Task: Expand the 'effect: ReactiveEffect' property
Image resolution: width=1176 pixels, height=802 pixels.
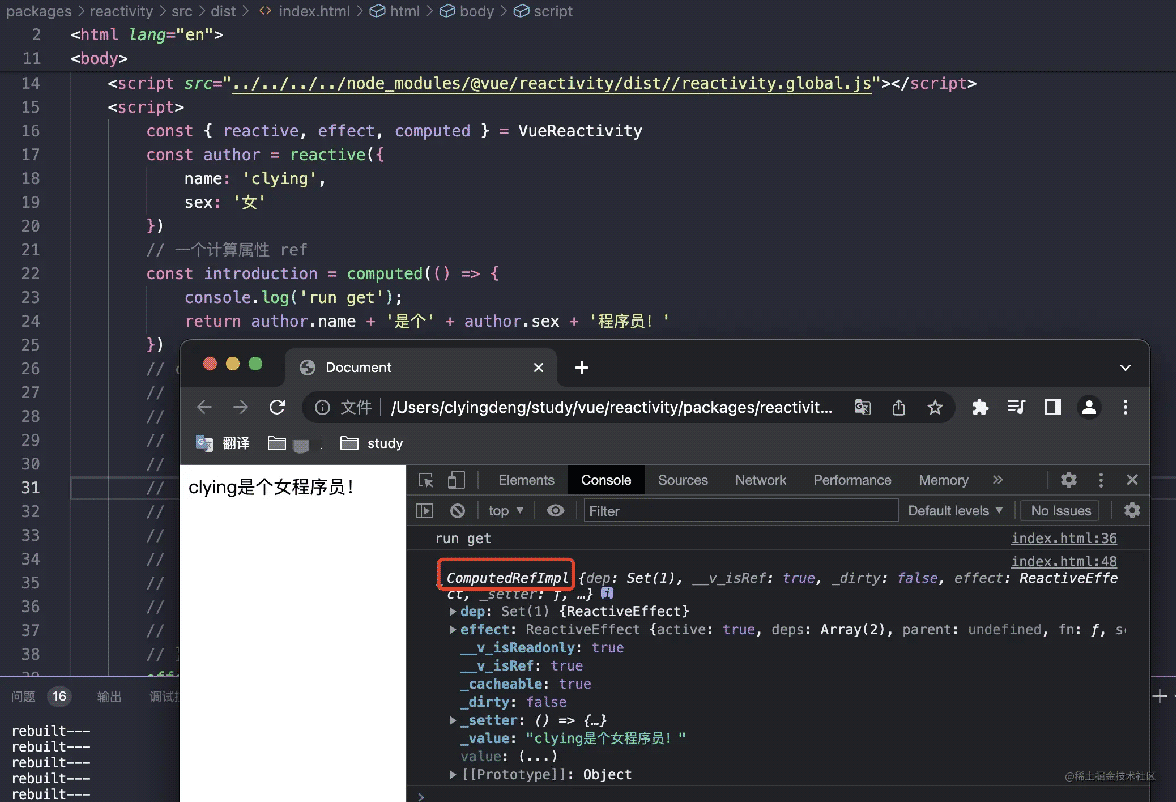Action: pos(454,630)
